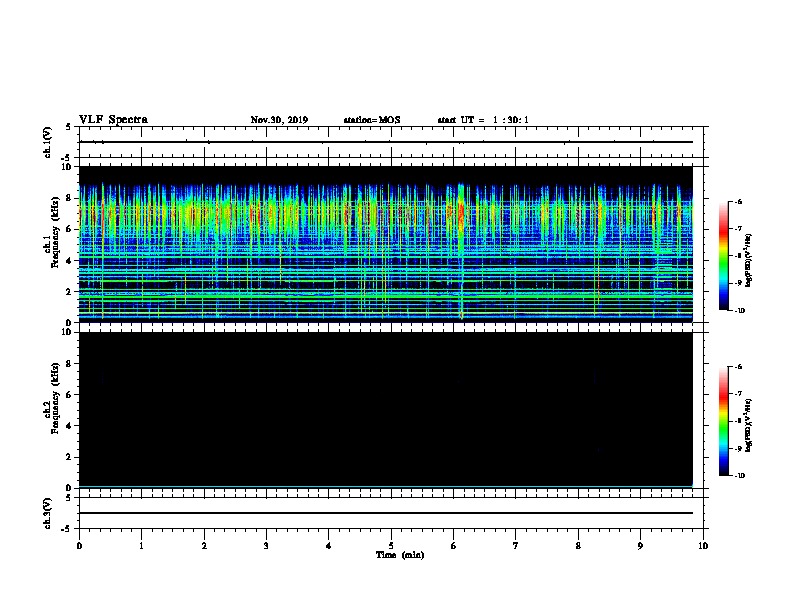Click the "-10" label on ch.2 color scale
792x612 pixels.
click(x=739, y=475)
